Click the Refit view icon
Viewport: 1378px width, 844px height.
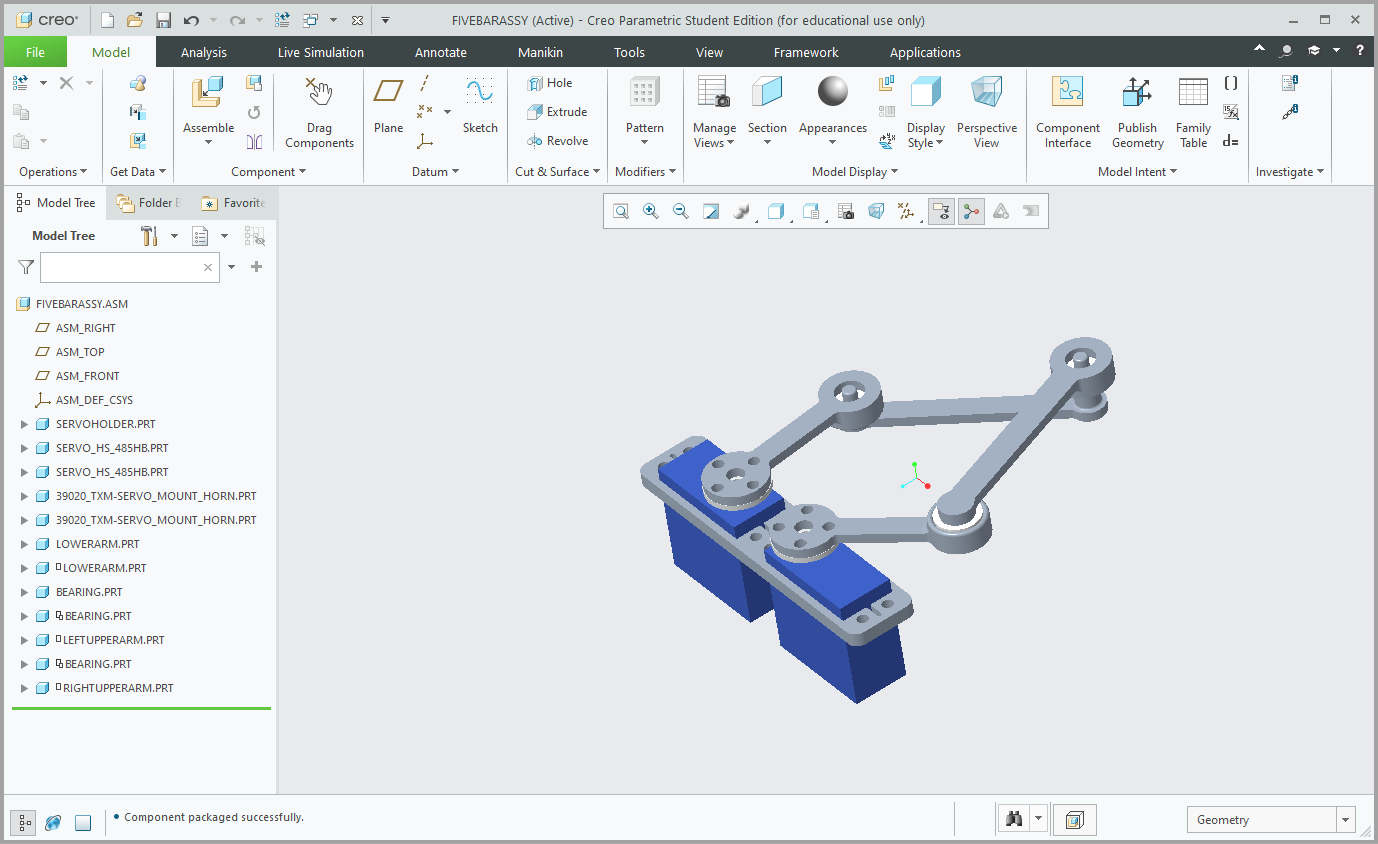621,211
